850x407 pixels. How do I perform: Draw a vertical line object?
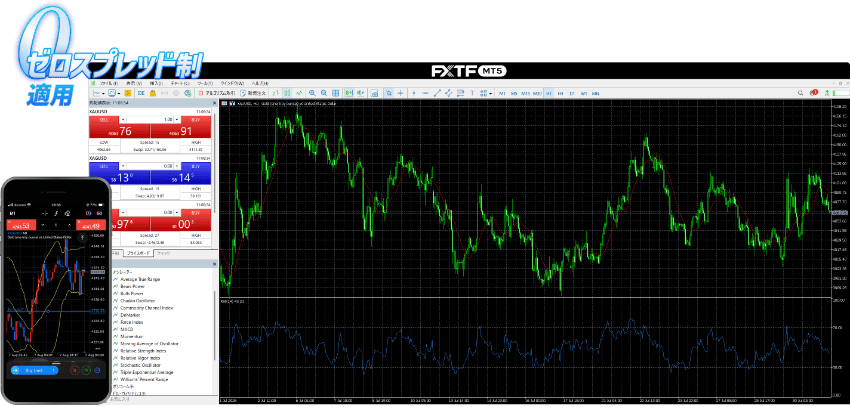pyautogui.click(x=414, y=93)
